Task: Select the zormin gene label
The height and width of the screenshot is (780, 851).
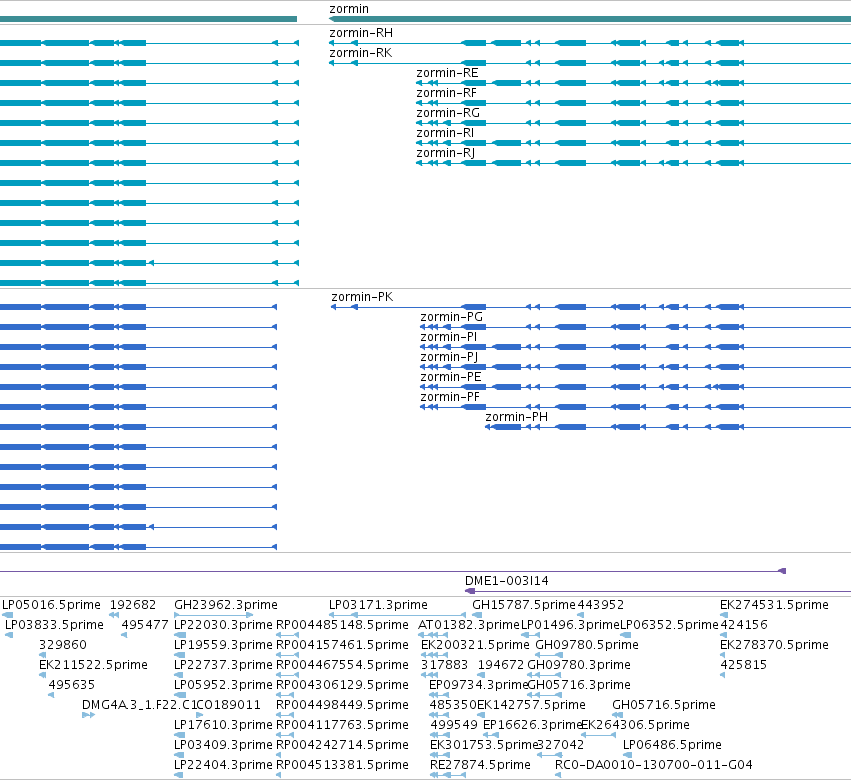Action: coord(349,9)
